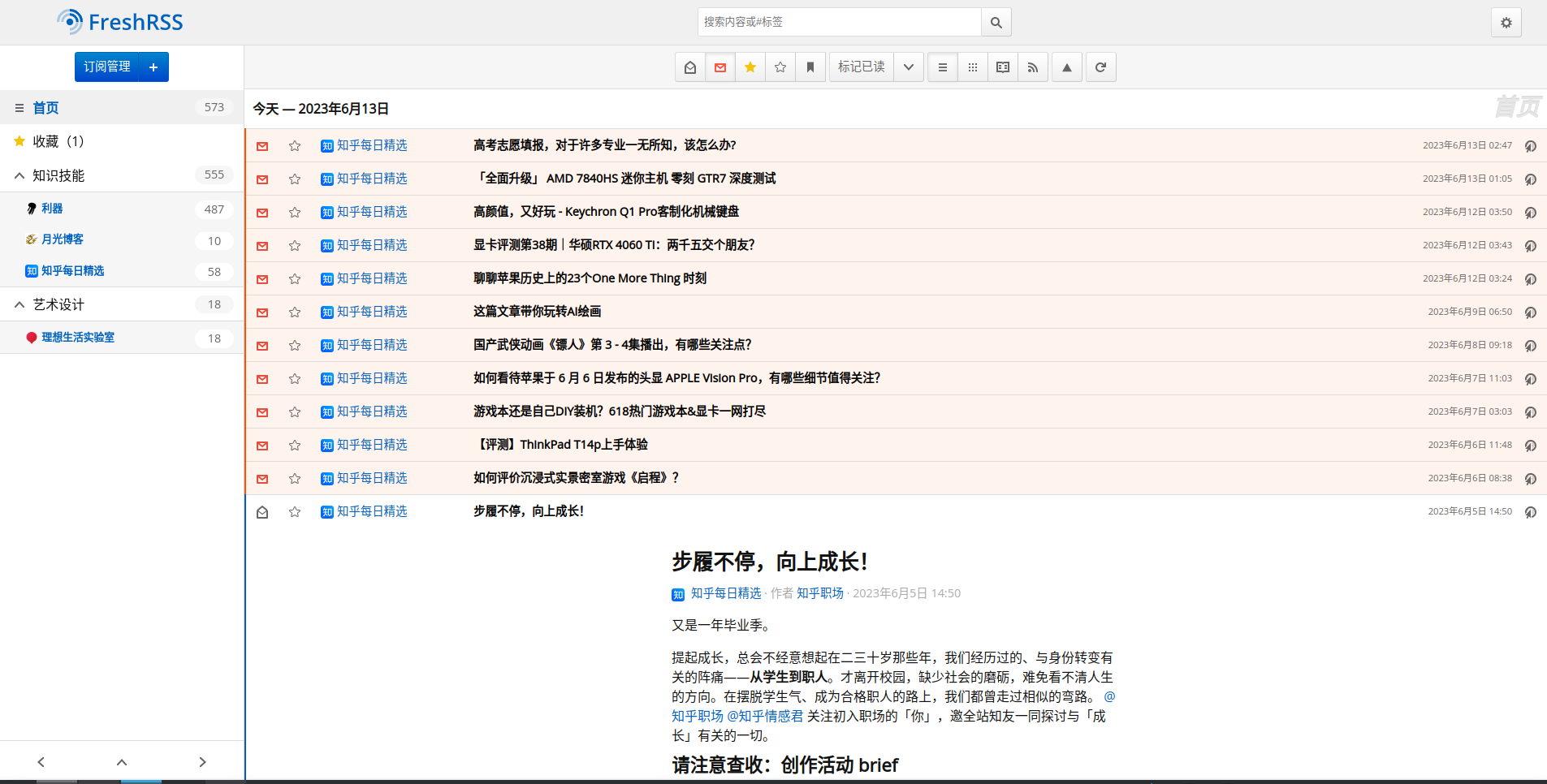The image size is (1547, 784).
Task: Click the search magnifier button
Action: coord(996,23)
